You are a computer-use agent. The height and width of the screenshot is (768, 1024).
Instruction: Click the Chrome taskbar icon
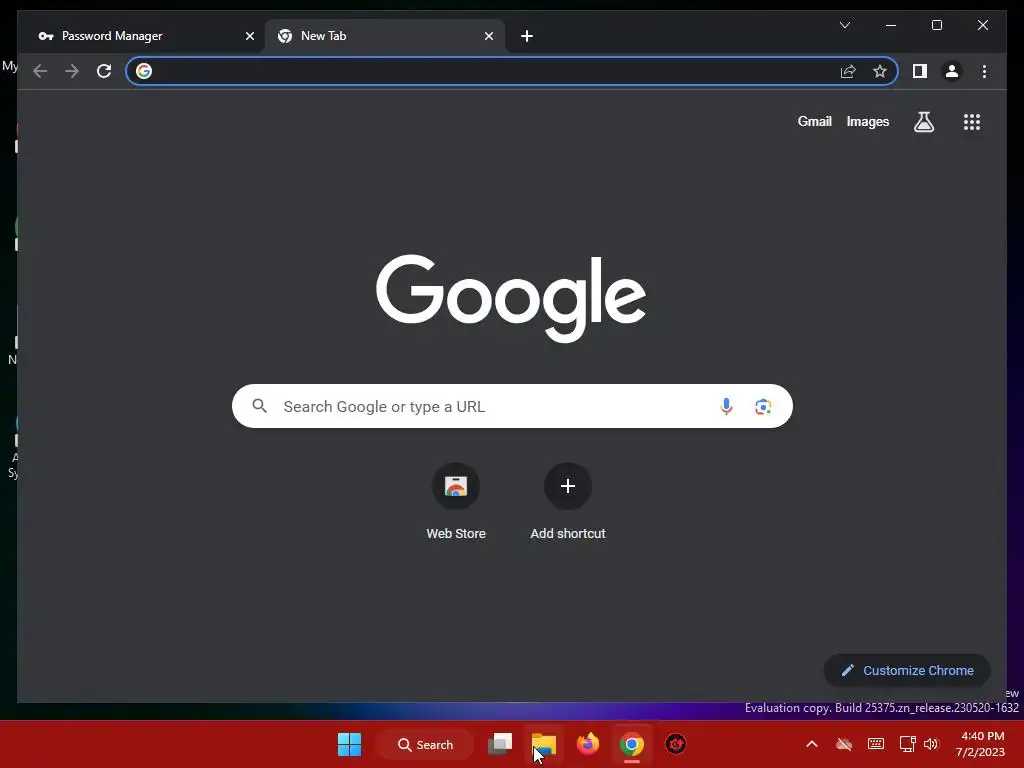(x=632, y=744)
